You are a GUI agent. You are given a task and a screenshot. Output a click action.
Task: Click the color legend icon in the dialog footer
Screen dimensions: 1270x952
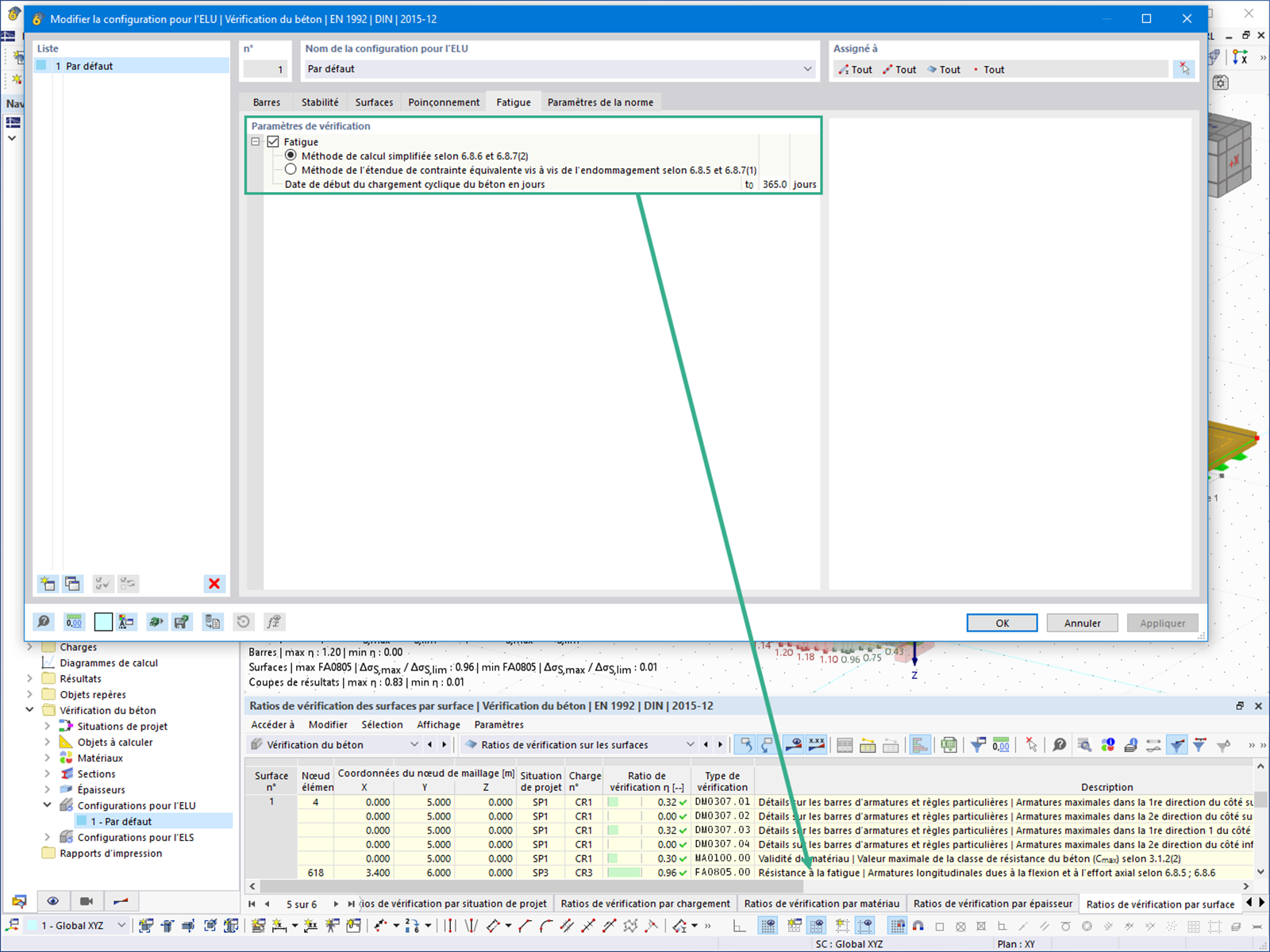[x=127, y=622]
